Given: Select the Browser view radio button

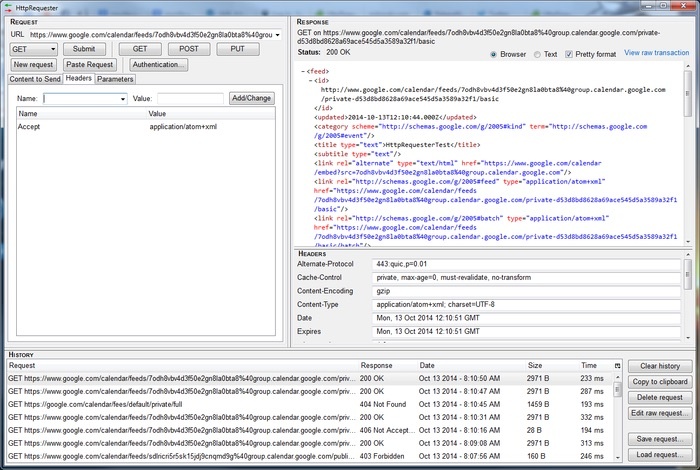Looking at the screenshot, I should (x=493, y=54).
